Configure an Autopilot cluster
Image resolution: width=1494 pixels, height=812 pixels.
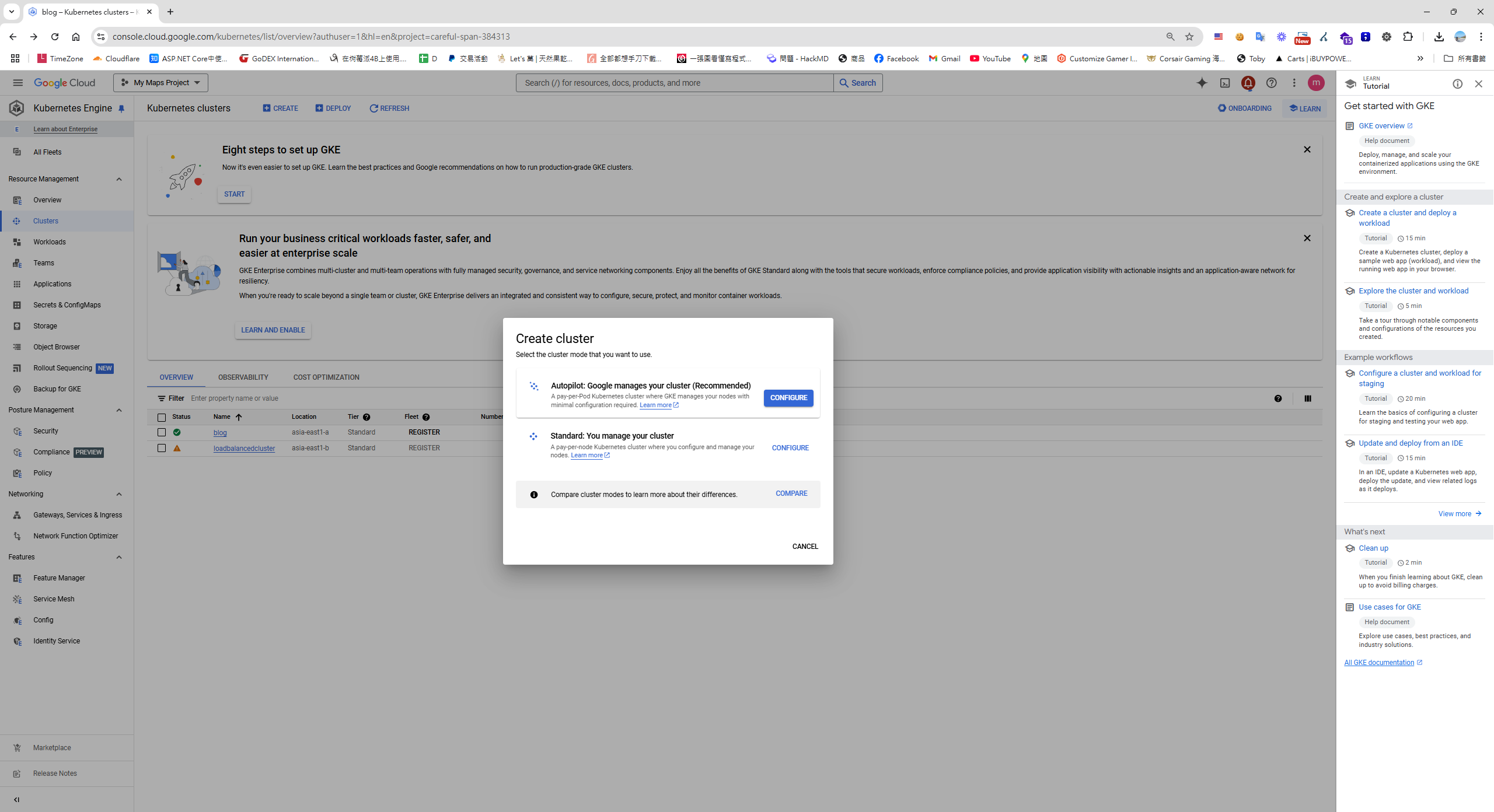point(788,397)
